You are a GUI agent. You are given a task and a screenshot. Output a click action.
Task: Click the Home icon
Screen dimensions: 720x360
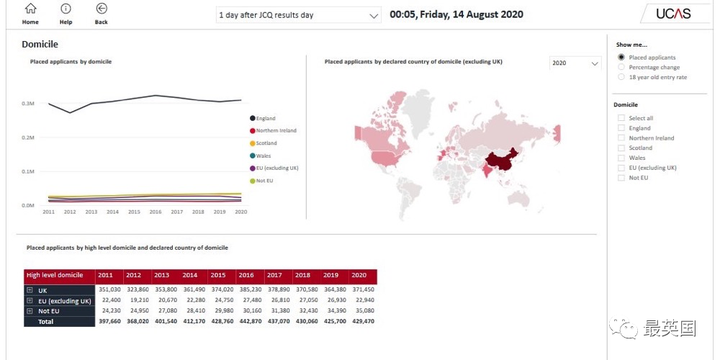click(30, 9)
